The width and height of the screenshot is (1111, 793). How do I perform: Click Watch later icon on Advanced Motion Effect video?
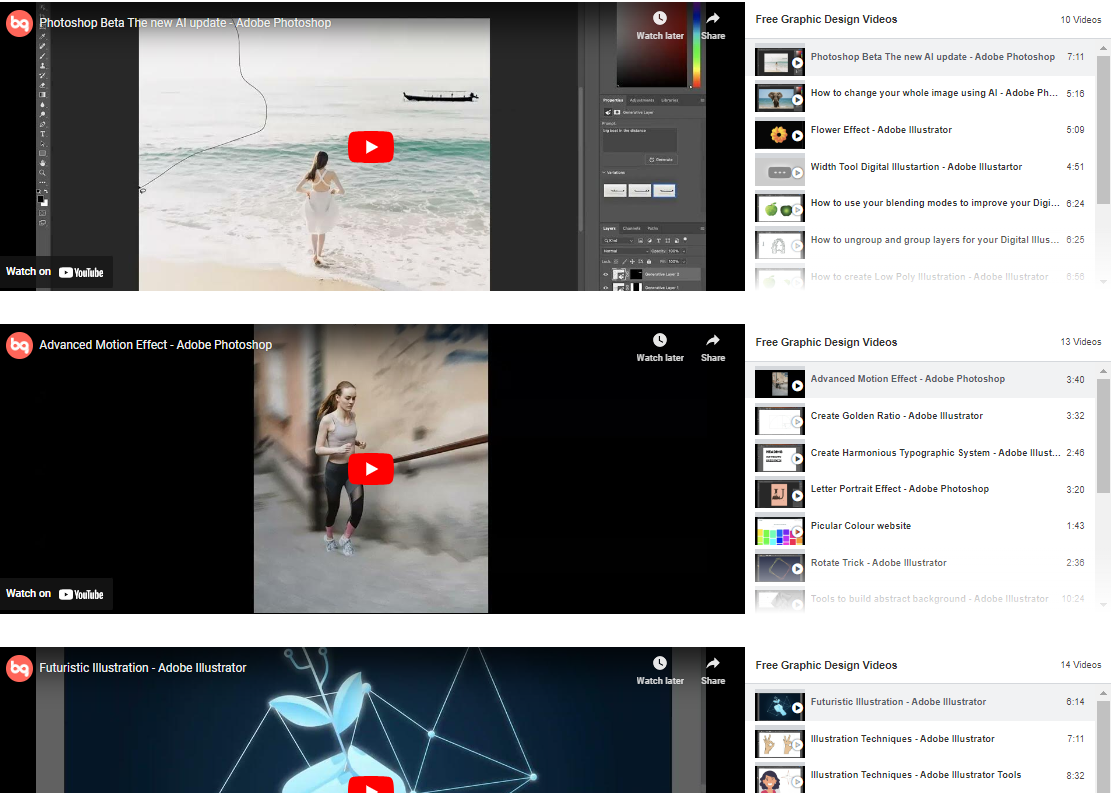pyautogui.click(x=659, y=346)
